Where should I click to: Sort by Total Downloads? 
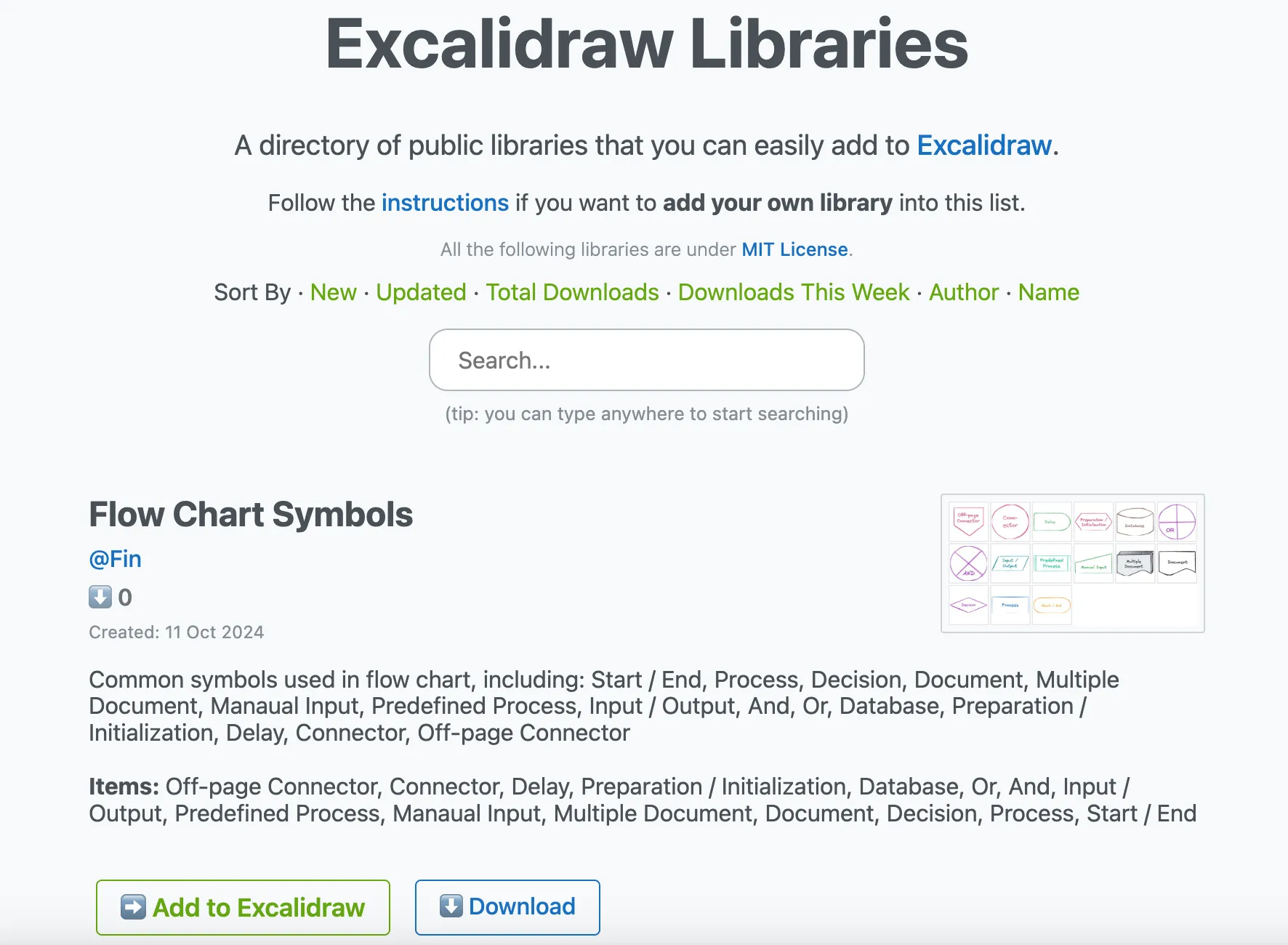tap(572, 292)
